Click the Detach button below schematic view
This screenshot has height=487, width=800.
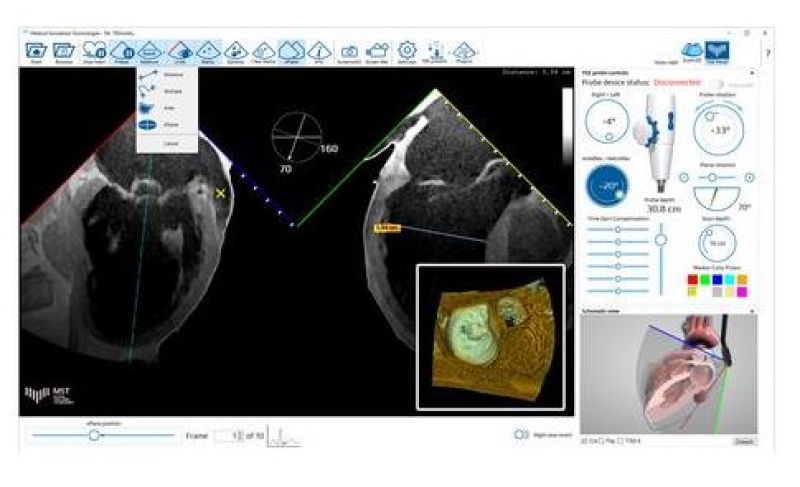tap(744, 441)
